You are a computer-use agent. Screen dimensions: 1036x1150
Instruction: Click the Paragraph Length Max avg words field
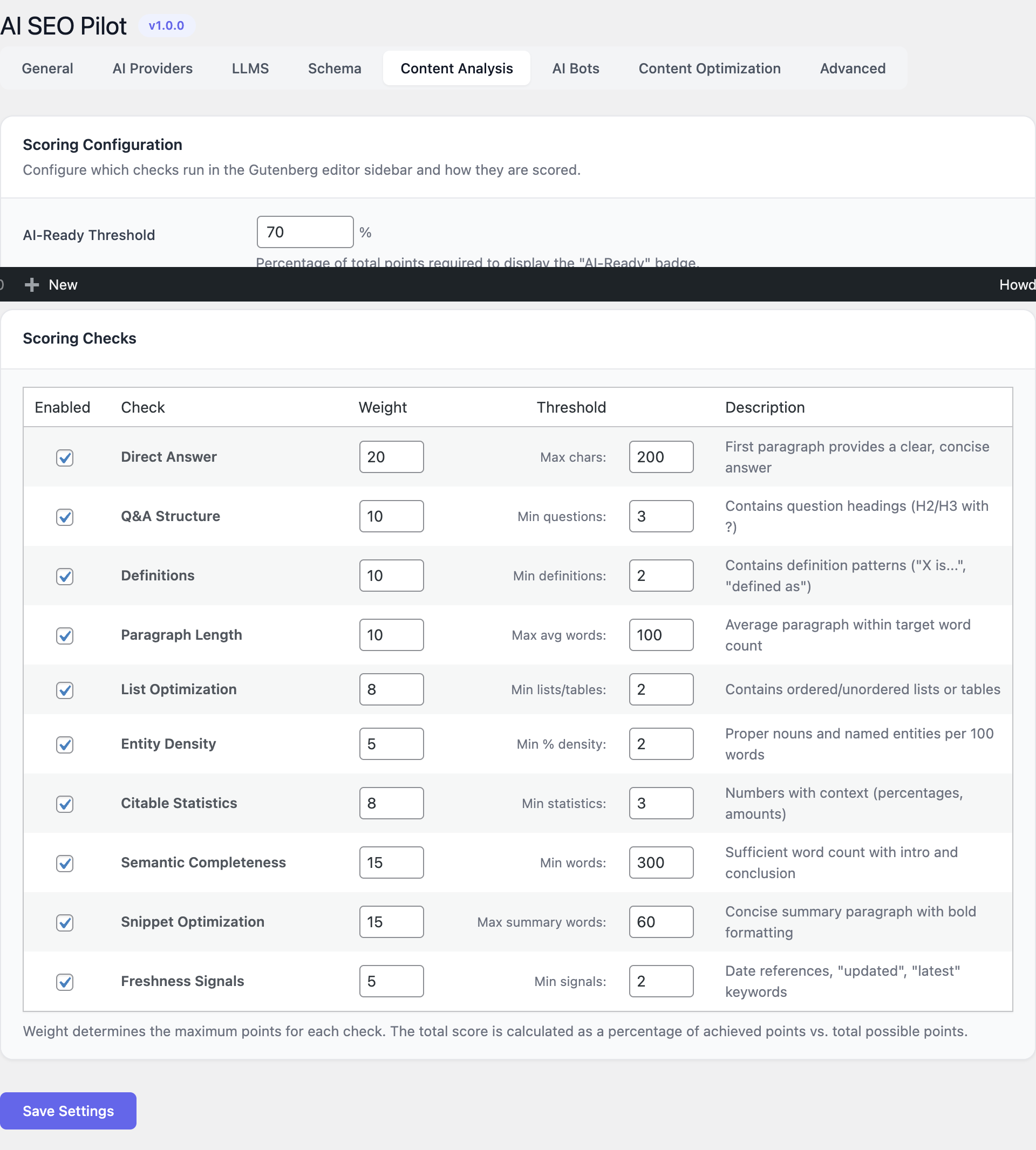point(660,635)
